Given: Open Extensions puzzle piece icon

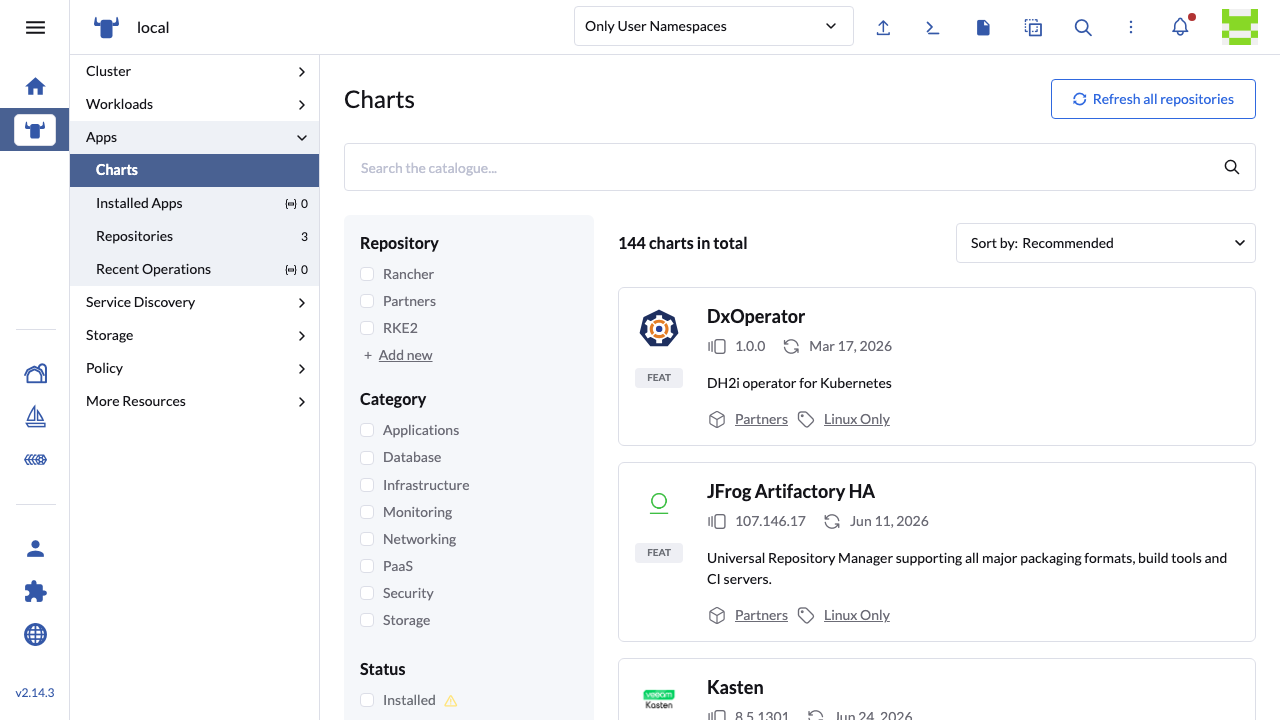Looking at the screenshot, I should 35,591.
